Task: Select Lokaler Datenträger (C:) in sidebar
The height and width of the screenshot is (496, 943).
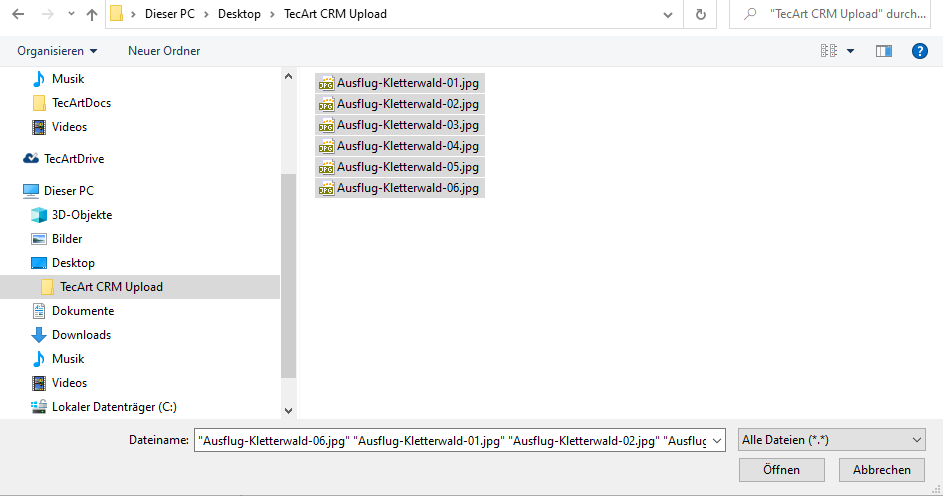Action: click(114, 407)
